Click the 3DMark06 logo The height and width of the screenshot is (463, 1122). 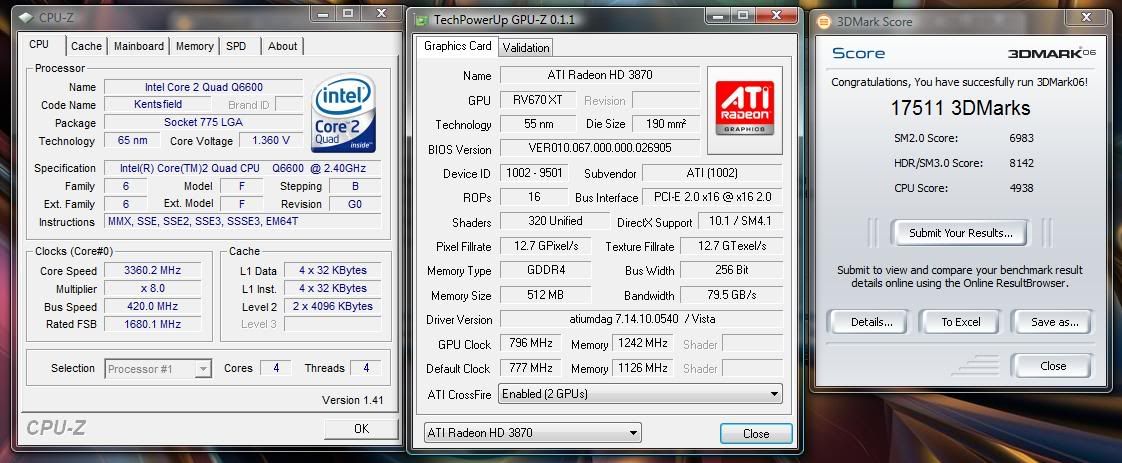pyautogui.click(x=1052, y=53)
